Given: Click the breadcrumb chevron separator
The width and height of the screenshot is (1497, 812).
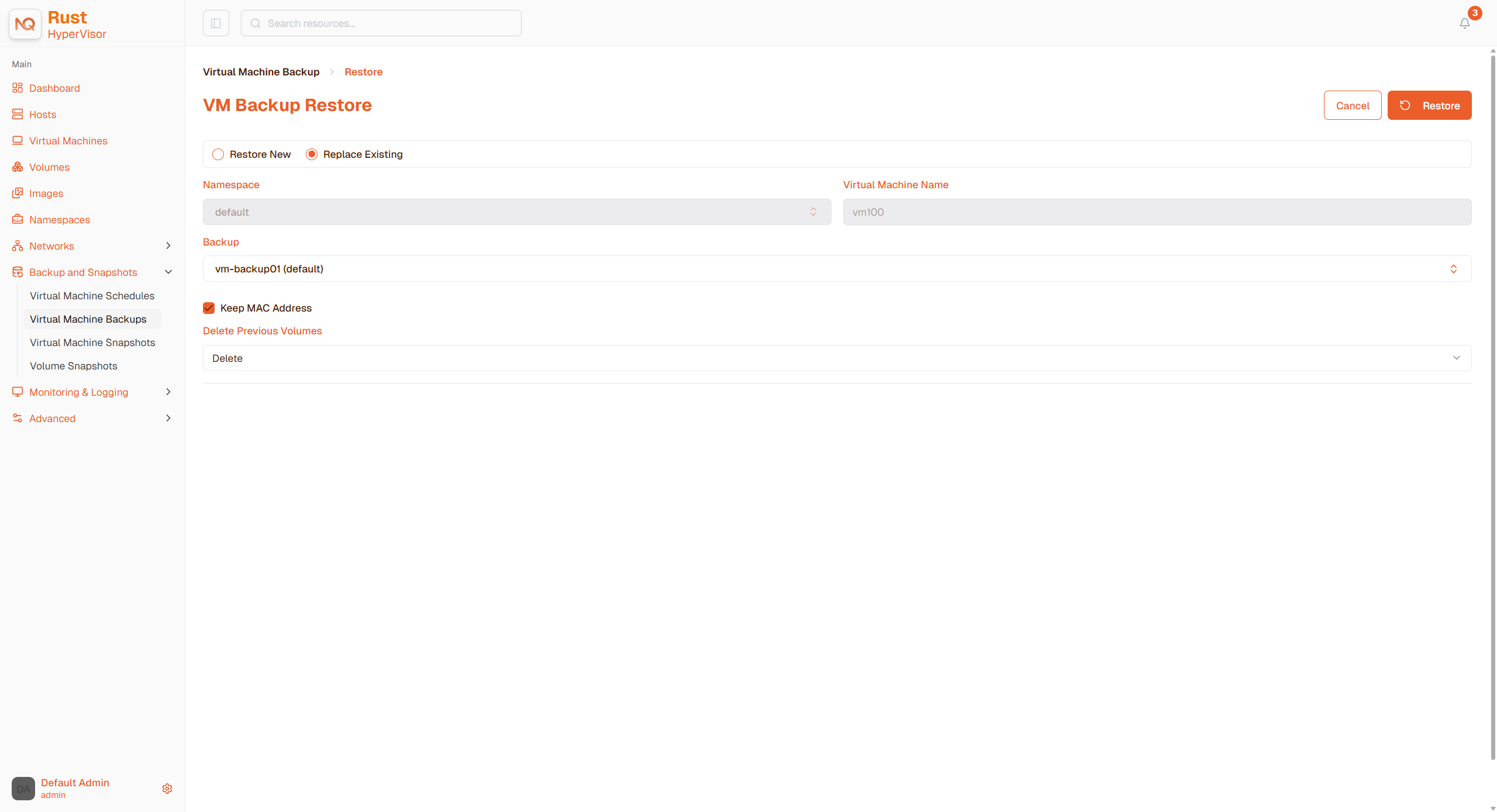Looking at the screenshot, I should [x=332, y=72].
